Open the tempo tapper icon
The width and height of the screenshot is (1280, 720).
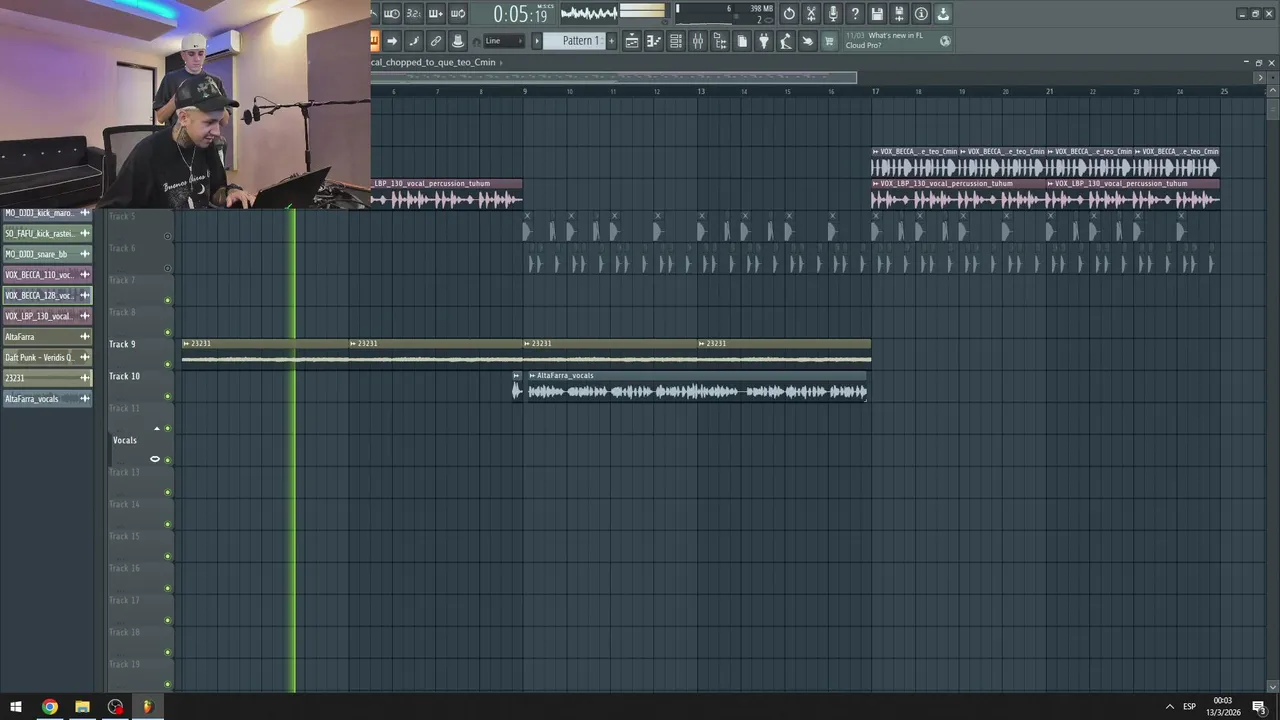coord(786,41)
